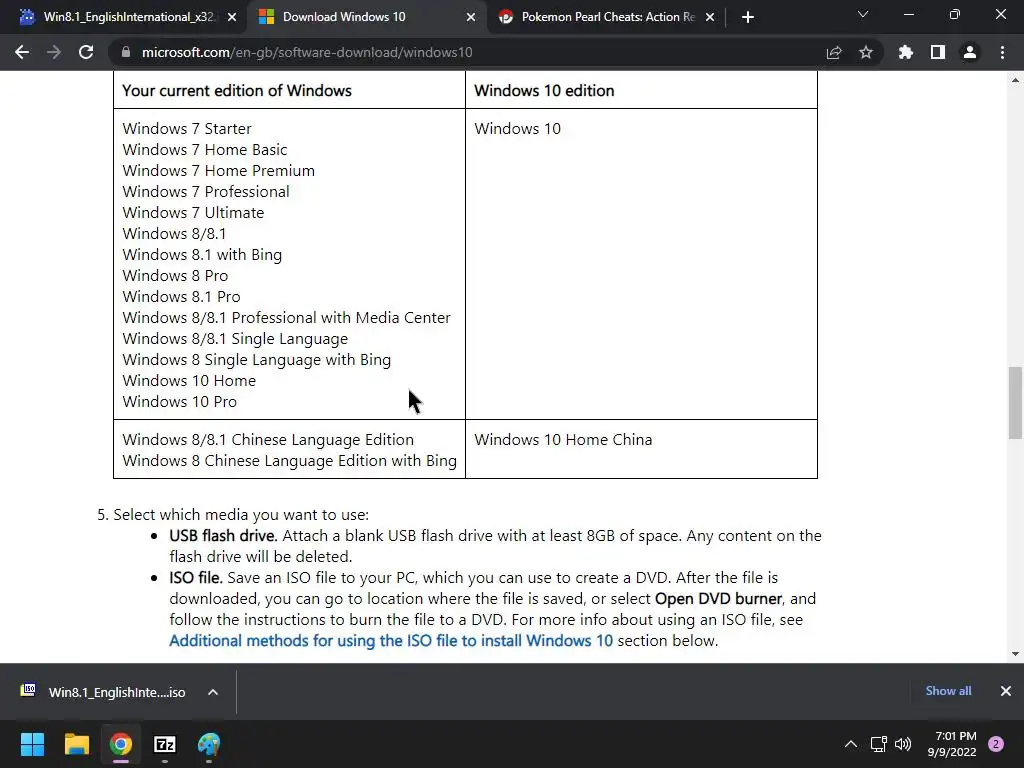Close the downloads bar
This screenshot has width=1024, height=768.
click(x=1006, y=691)
